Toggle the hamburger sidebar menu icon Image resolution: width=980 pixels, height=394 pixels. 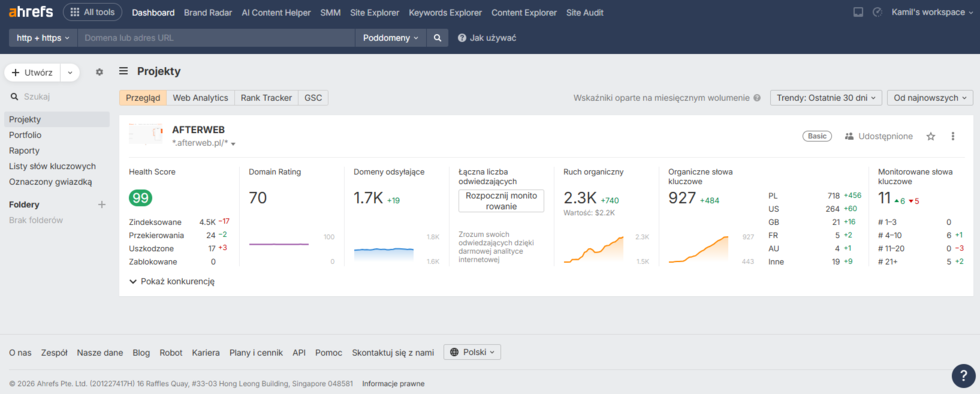124,71
